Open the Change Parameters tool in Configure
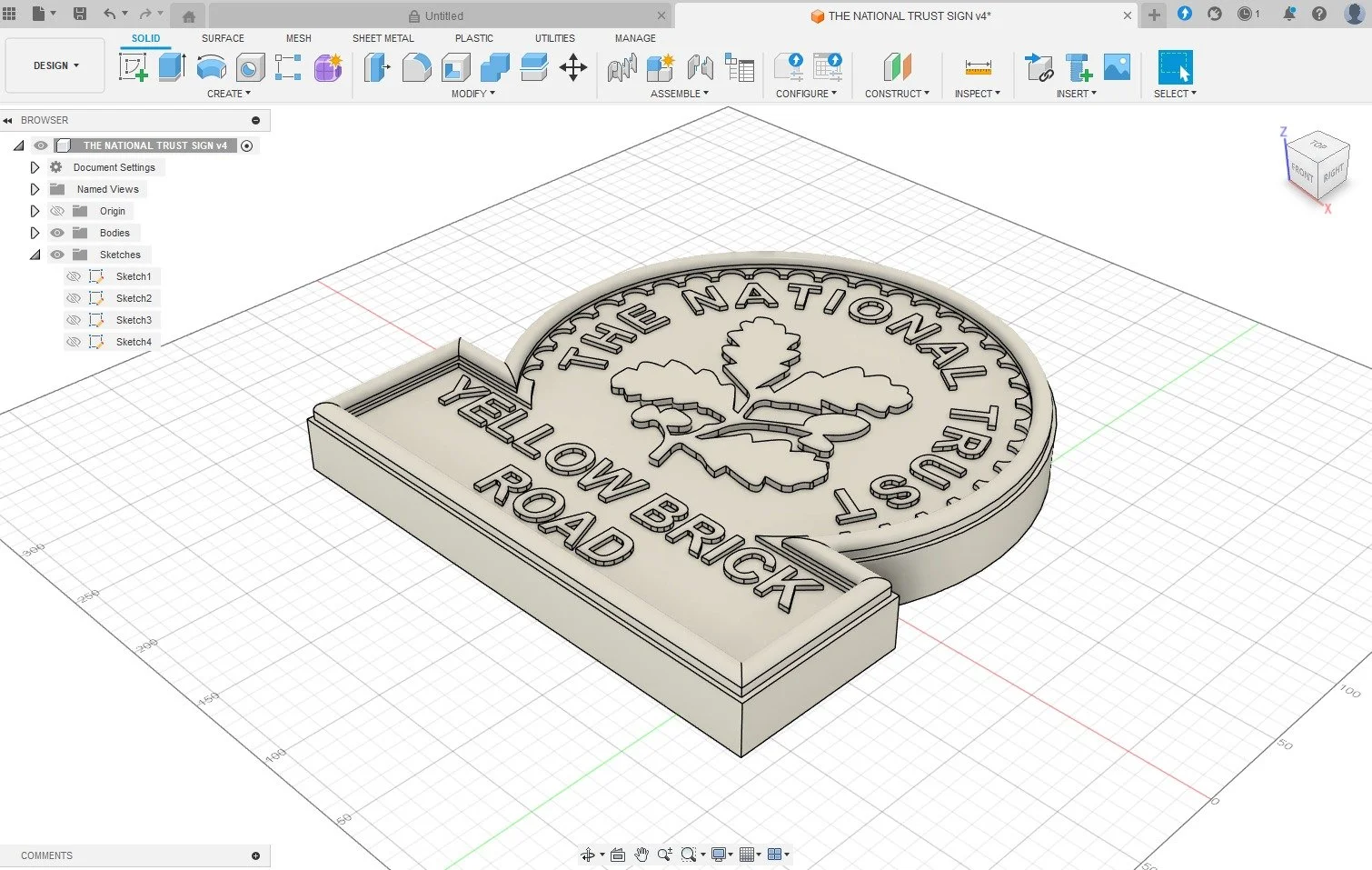This screenshot has width=1372, height=870. (x=789, y=67)
